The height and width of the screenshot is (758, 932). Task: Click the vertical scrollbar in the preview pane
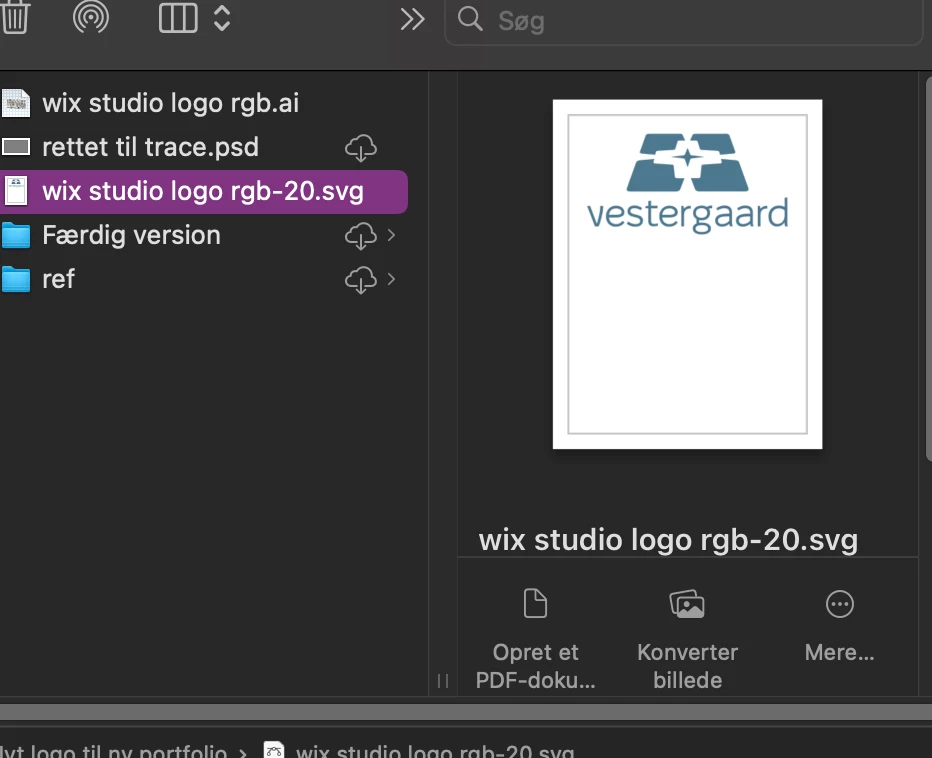(928, 268)
